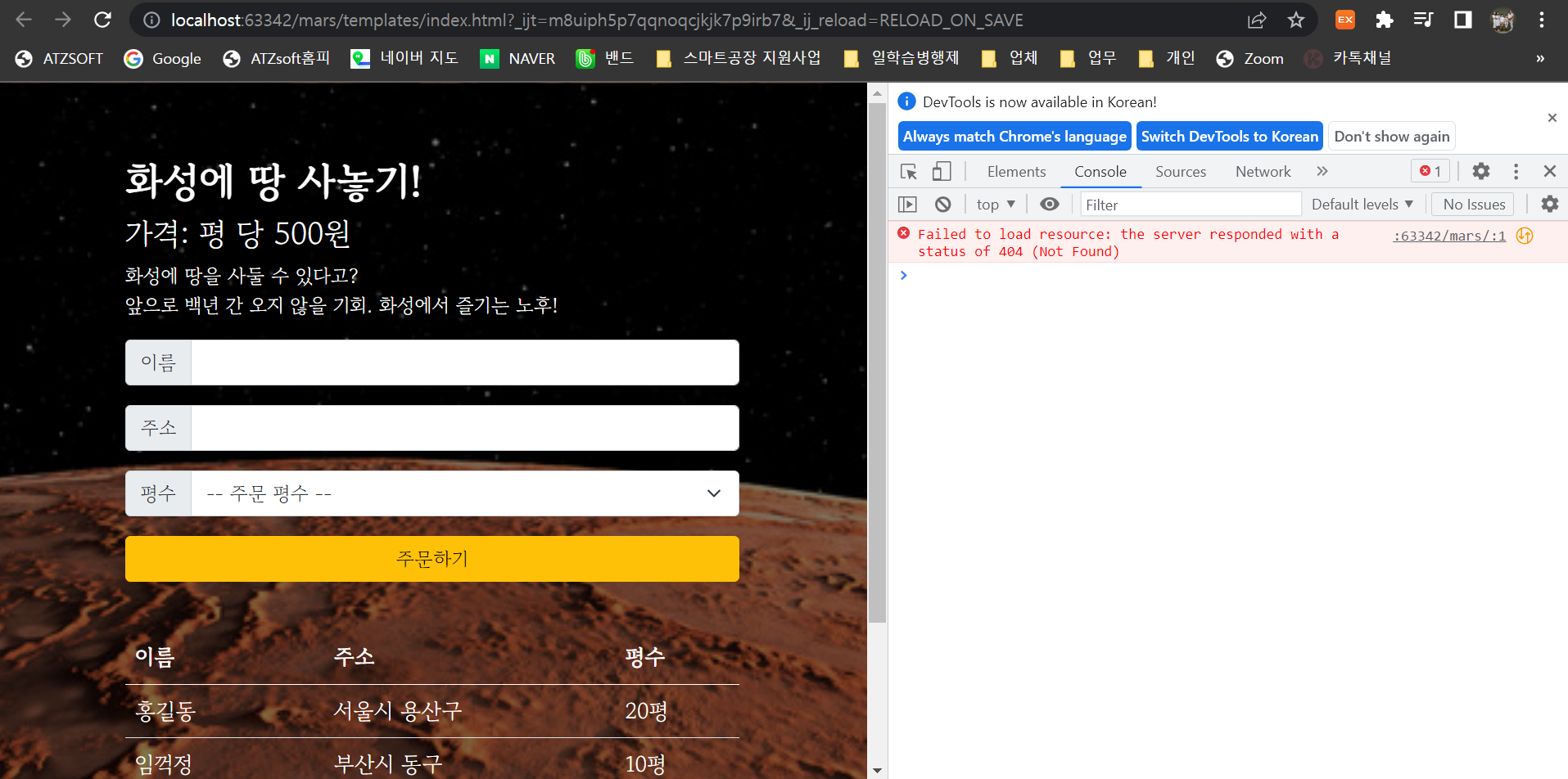Open the 밴드 bookmark

tap(605, 58)
